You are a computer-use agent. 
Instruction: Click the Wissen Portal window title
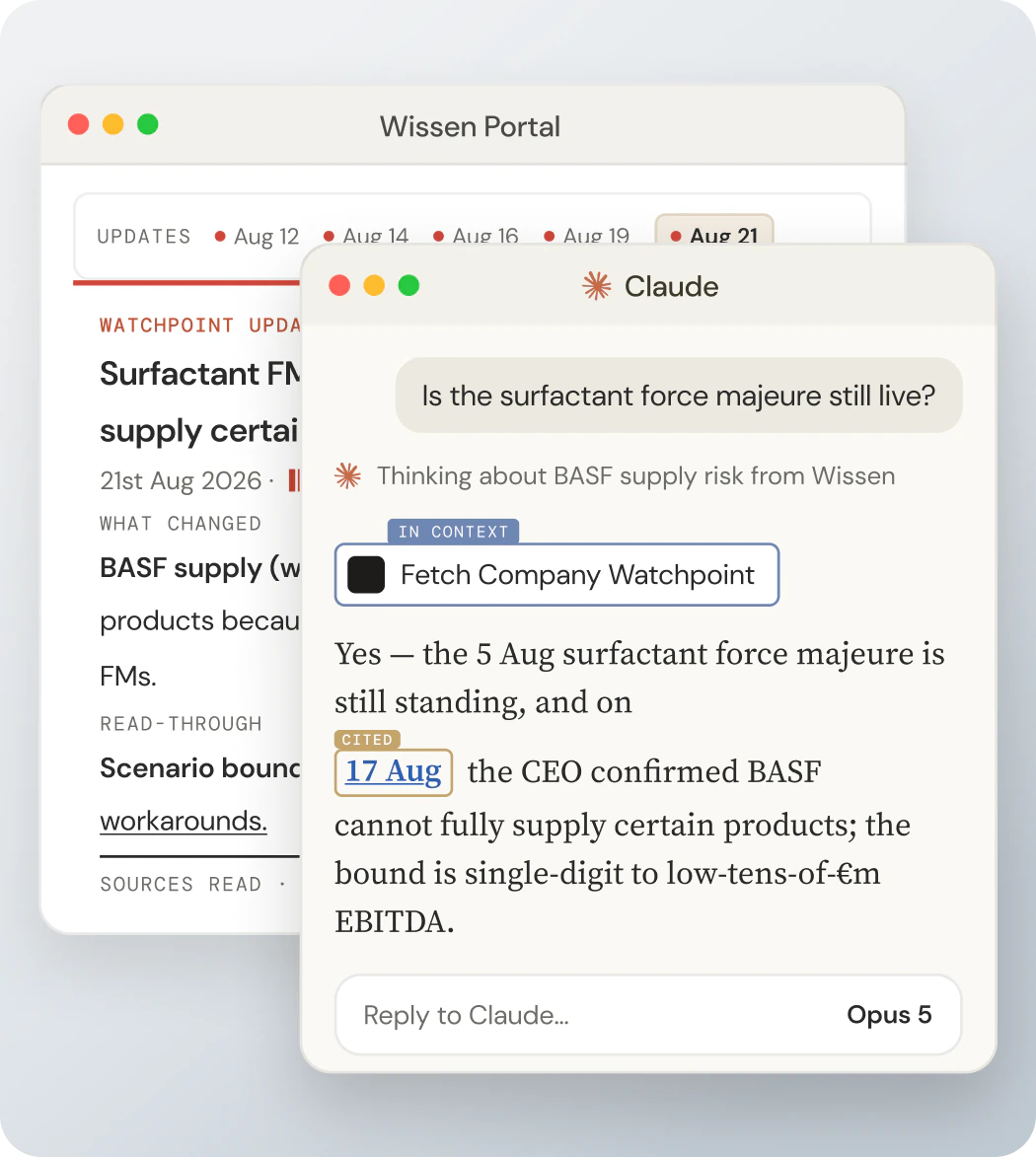coord(470,127)
